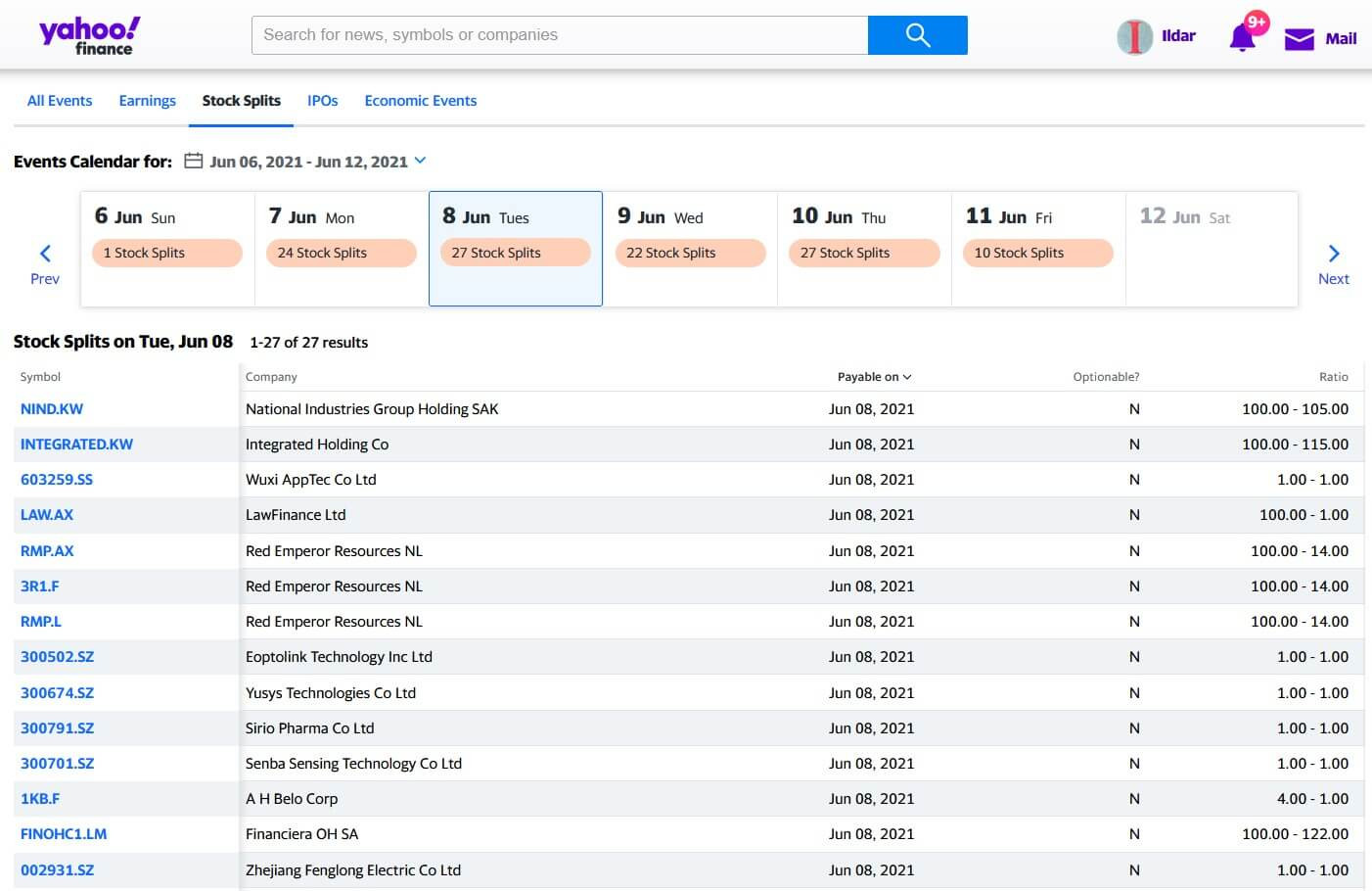Click the LawFinance Ltd company cell
Screen dimensions: 1372x891
[x=296, y=515]
